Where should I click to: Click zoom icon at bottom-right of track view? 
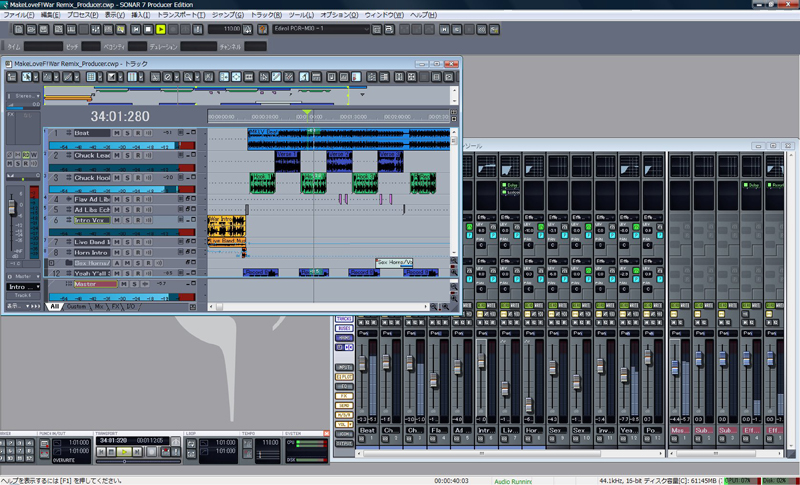click(445, 306)
